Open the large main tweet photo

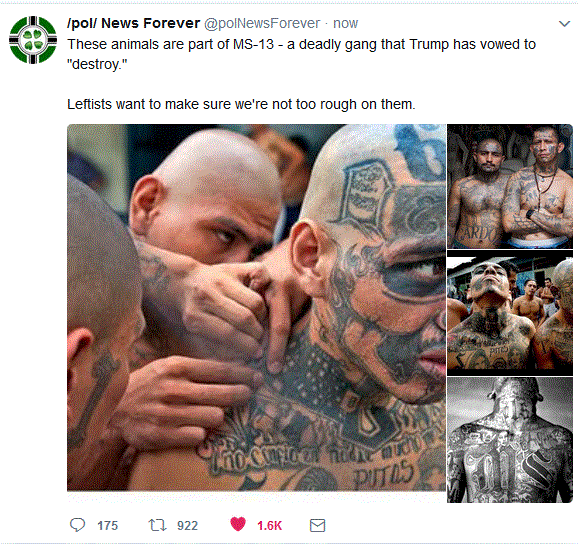[x=256, y=307]
